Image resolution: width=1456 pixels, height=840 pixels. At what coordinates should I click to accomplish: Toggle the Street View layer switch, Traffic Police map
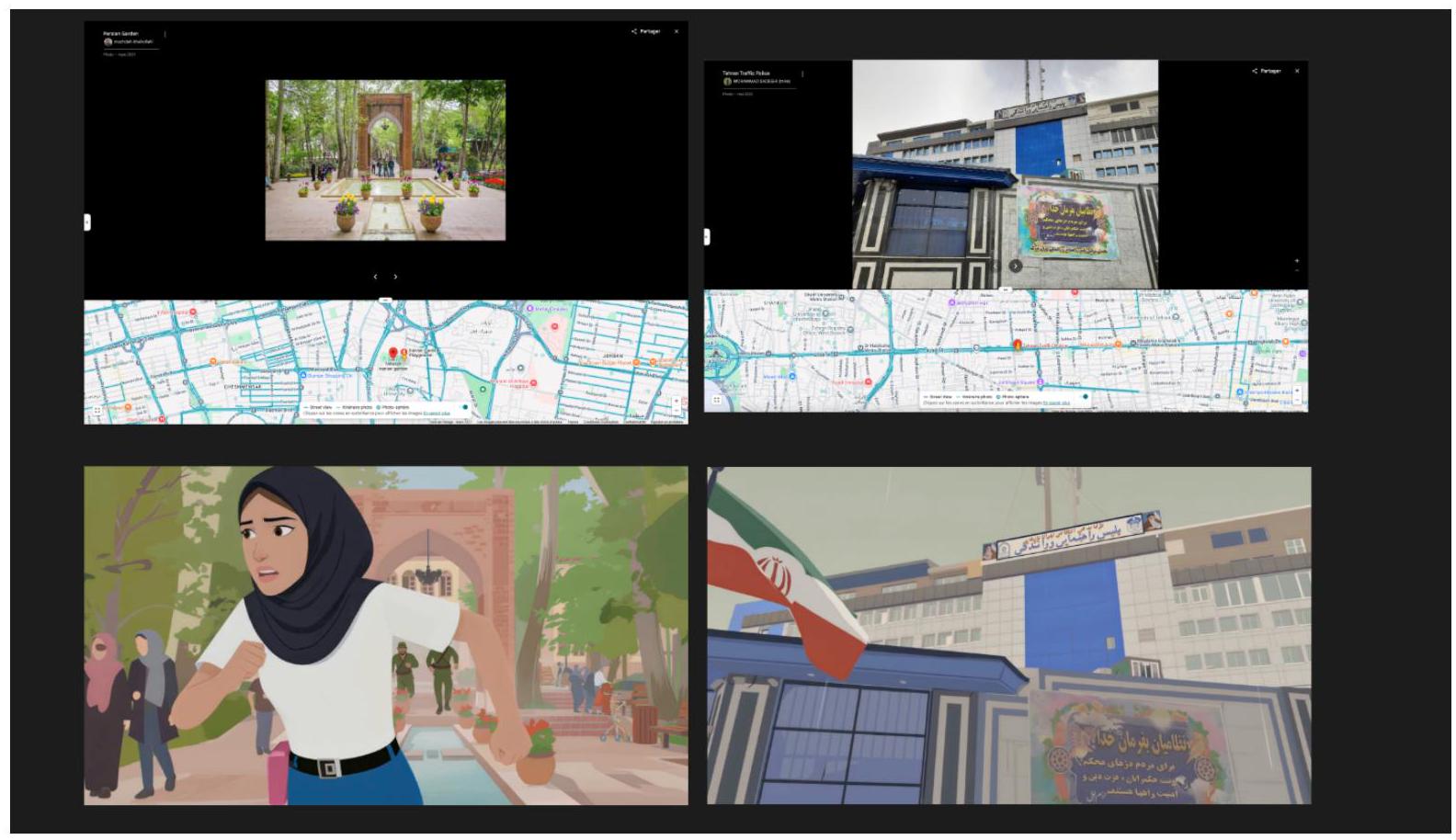coord(1086,396)
